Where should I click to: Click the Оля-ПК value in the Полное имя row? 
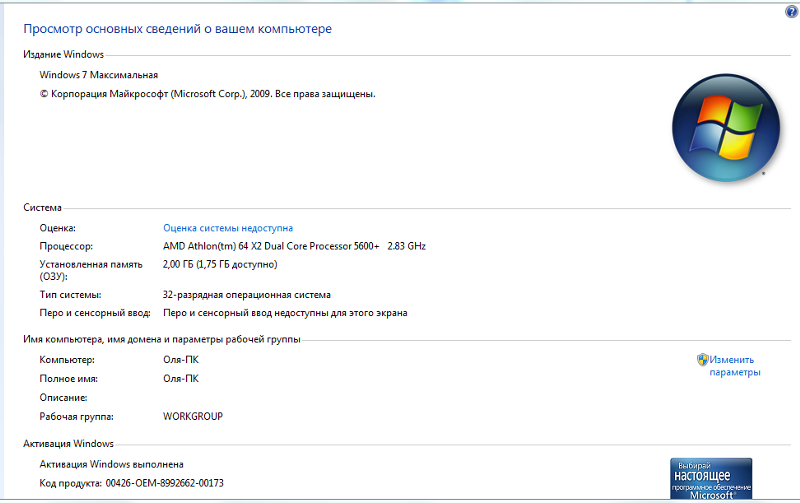click(180, 379)
